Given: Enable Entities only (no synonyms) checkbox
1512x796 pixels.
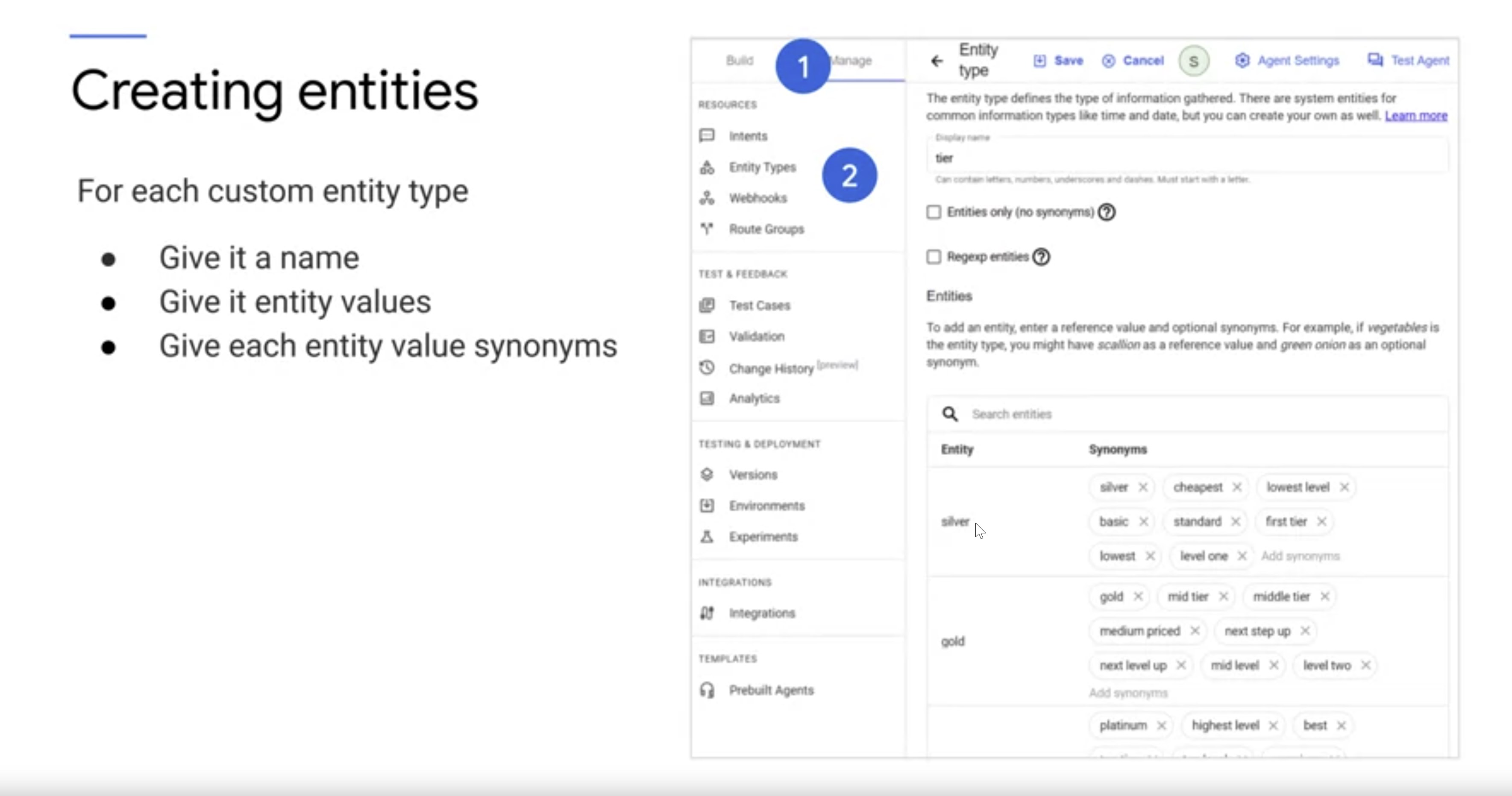Looking at the screenshot, I should click(933, 212).
